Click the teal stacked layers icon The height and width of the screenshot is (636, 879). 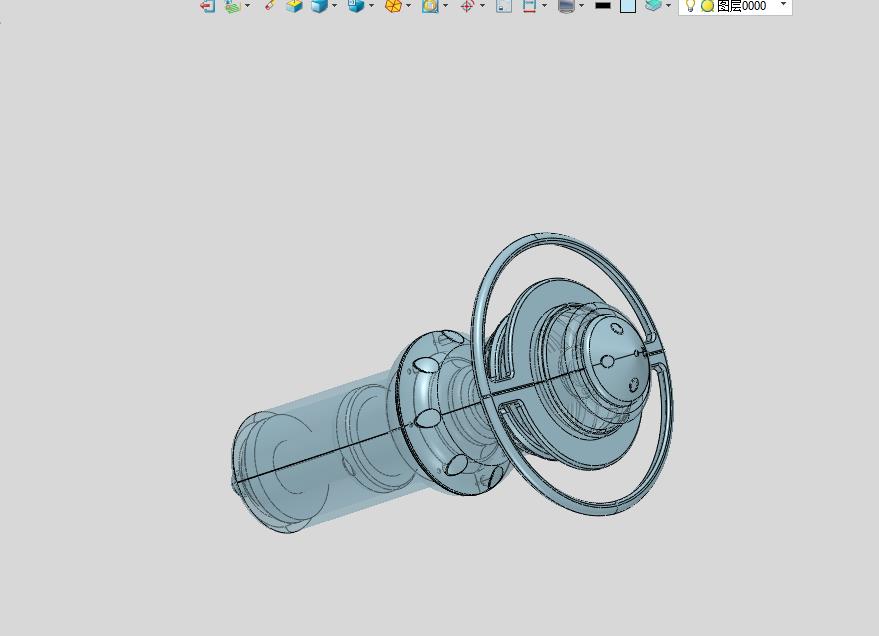[653, 5]
